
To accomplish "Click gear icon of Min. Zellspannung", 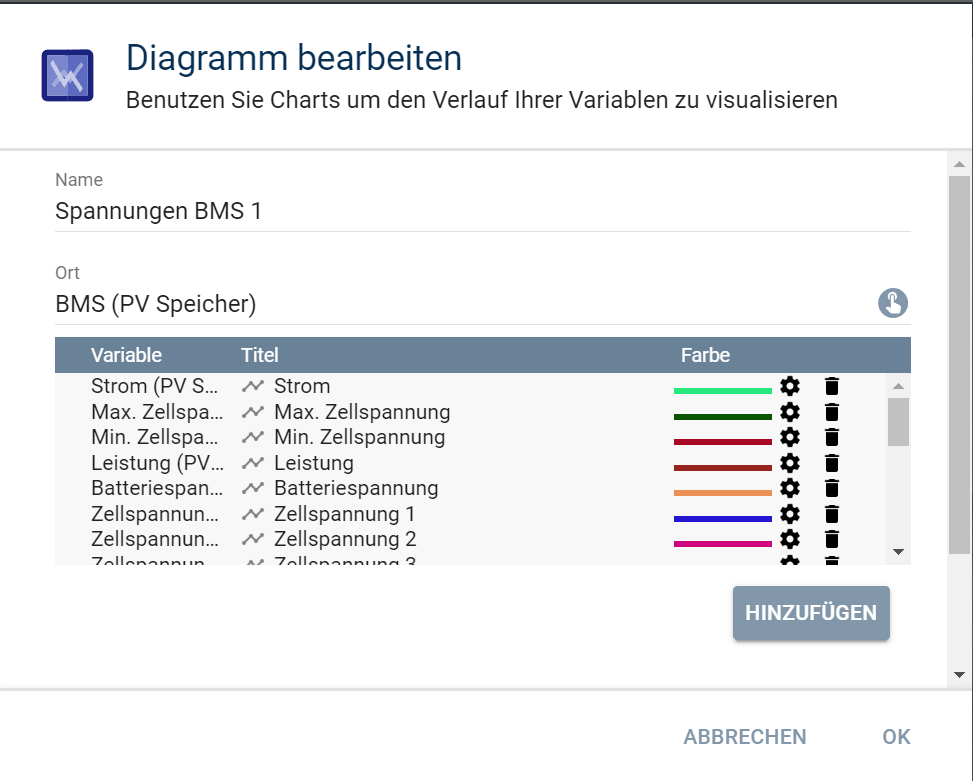I will pyautogui.click(x=790, y=437).
